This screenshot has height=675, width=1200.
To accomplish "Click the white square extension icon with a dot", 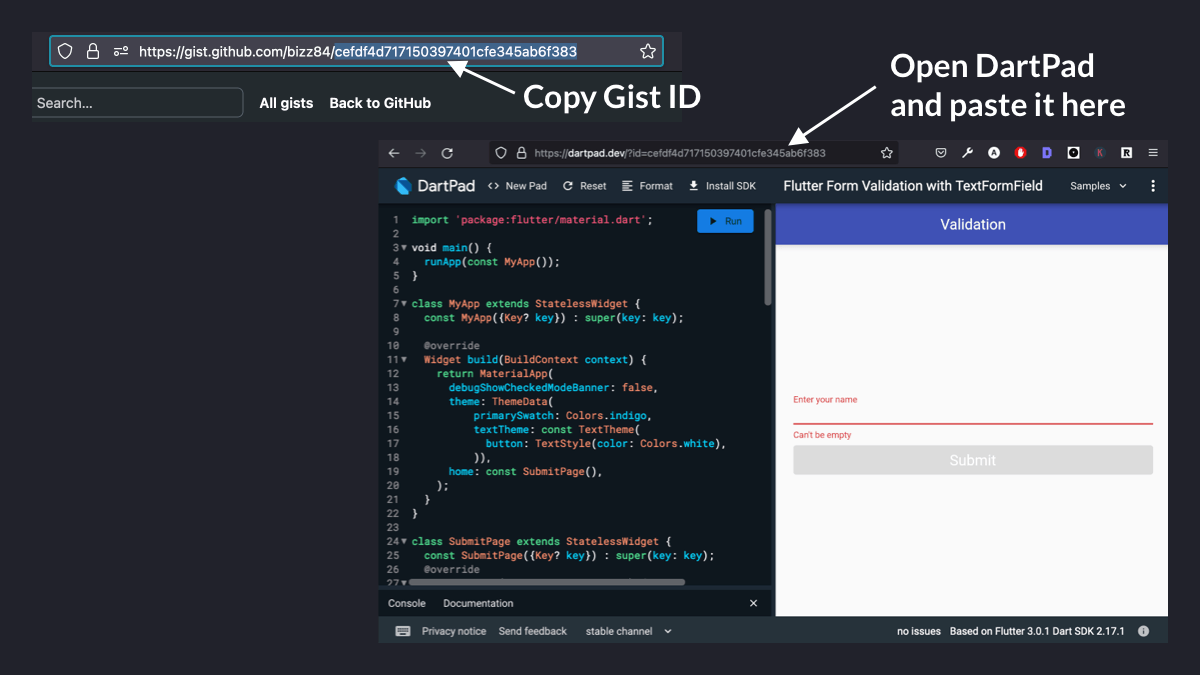I will point(1073,153).
